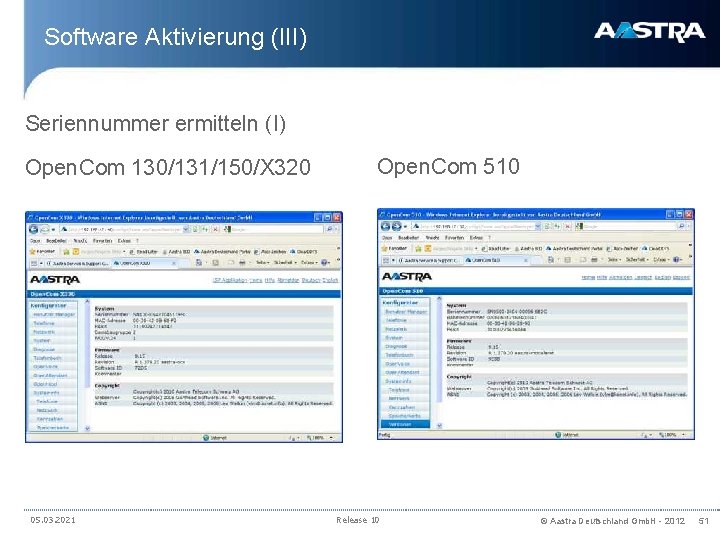Open Sicherheit dropdown in OpenCom X320 command bar
The width and height of the screenshot is (720, 540).
pos(285,263)
